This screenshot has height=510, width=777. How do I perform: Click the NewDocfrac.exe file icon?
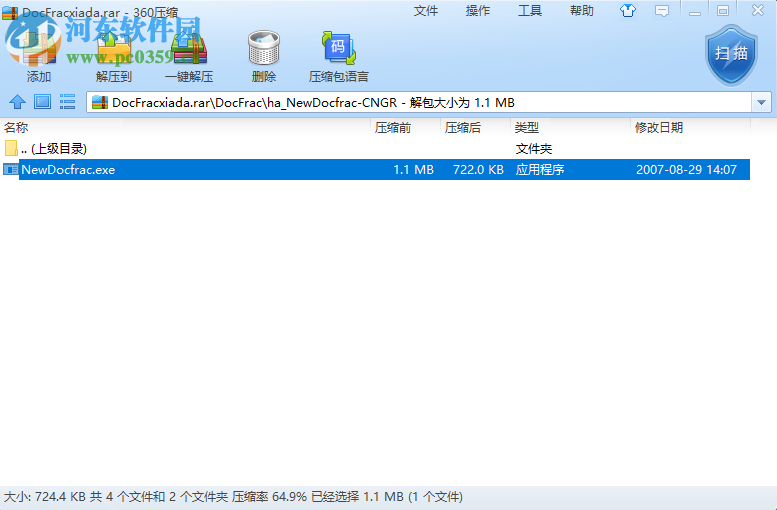10,170
